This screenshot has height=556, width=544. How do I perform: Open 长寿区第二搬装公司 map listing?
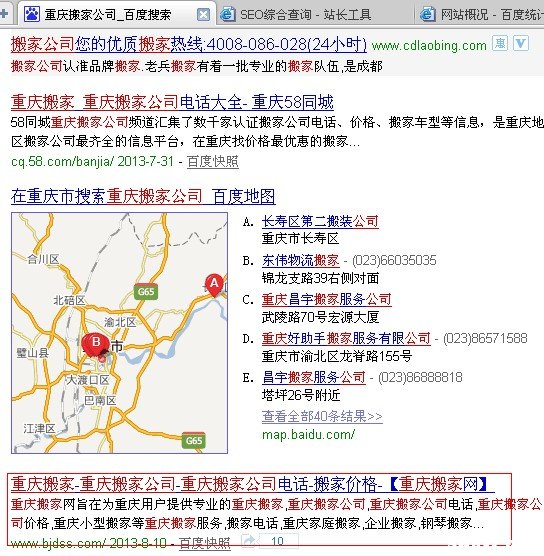click(320, 222)
